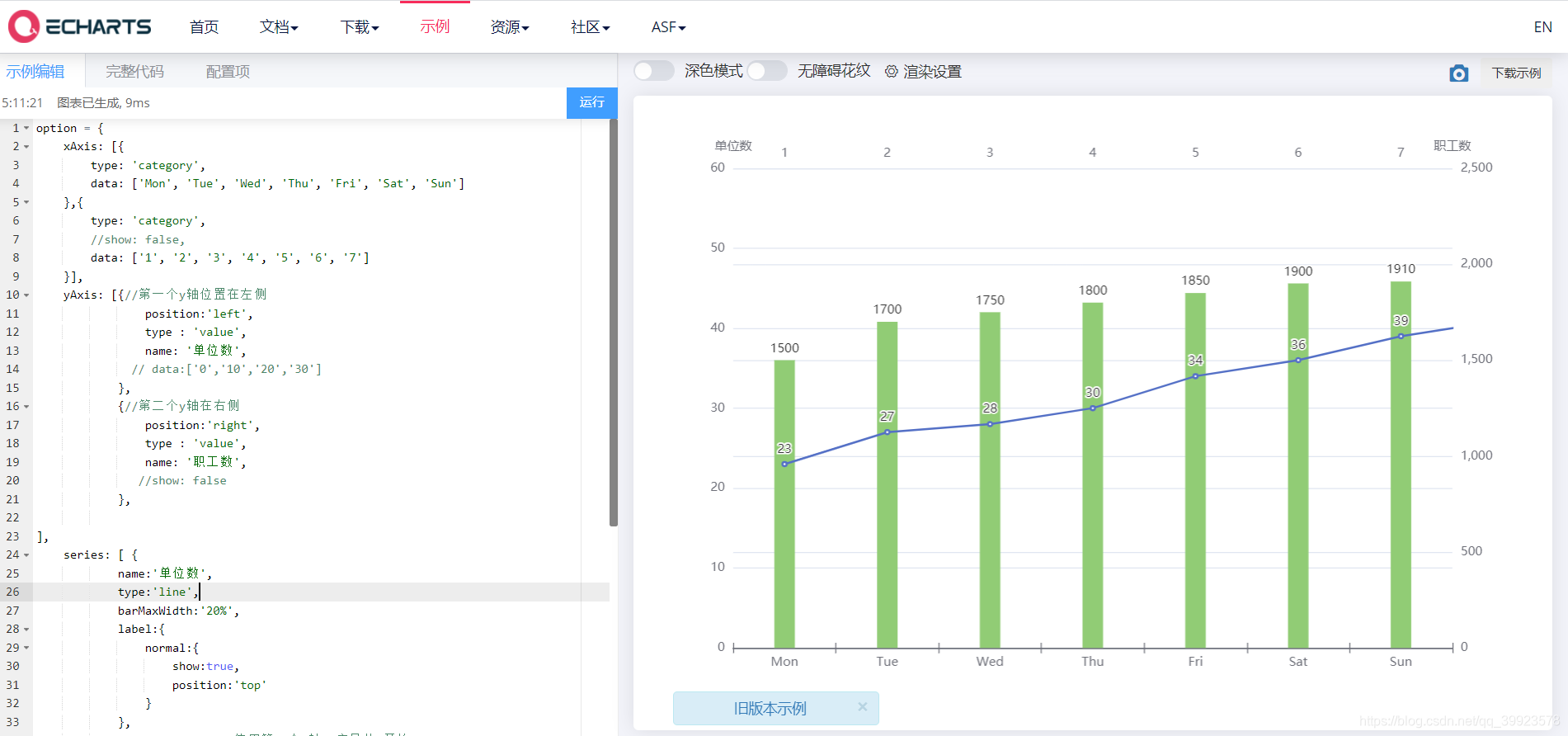This screenshot has height=736, width=1568.
Task: Switch to the 示例编辑 tab
Action: [x=35, y=72]
